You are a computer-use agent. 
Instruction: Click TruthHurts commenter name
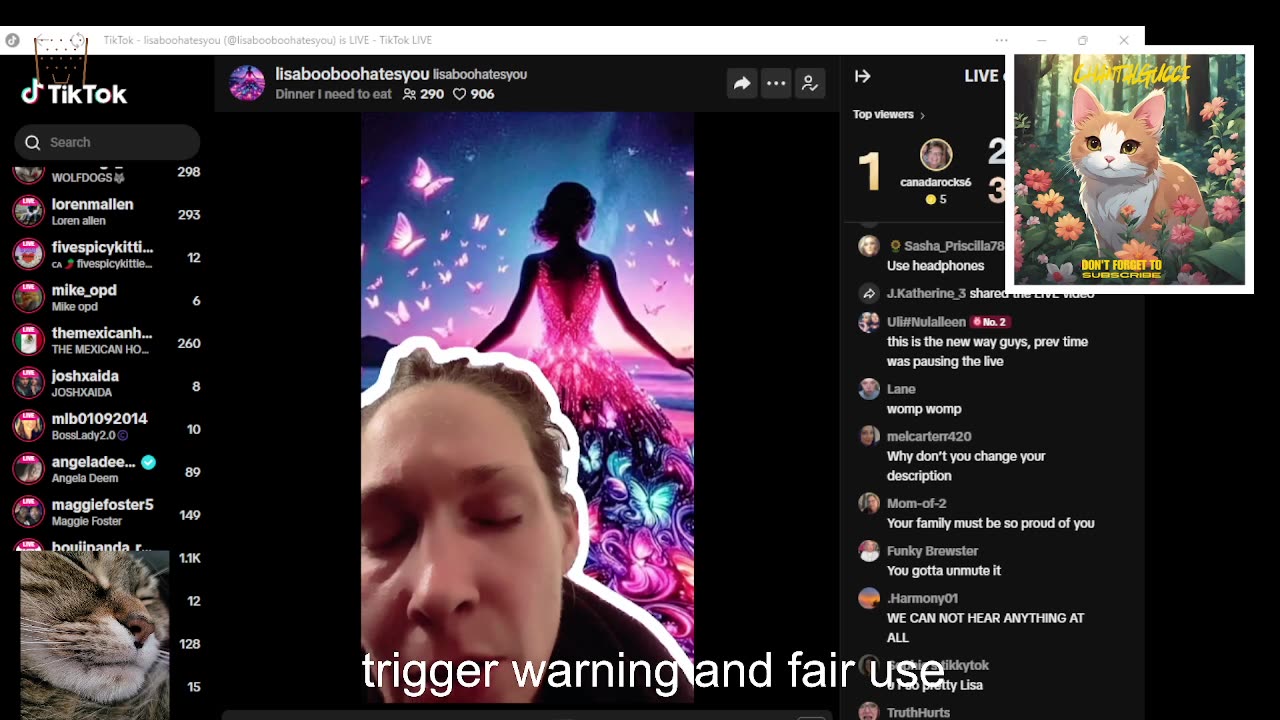(x=918, y=713)
